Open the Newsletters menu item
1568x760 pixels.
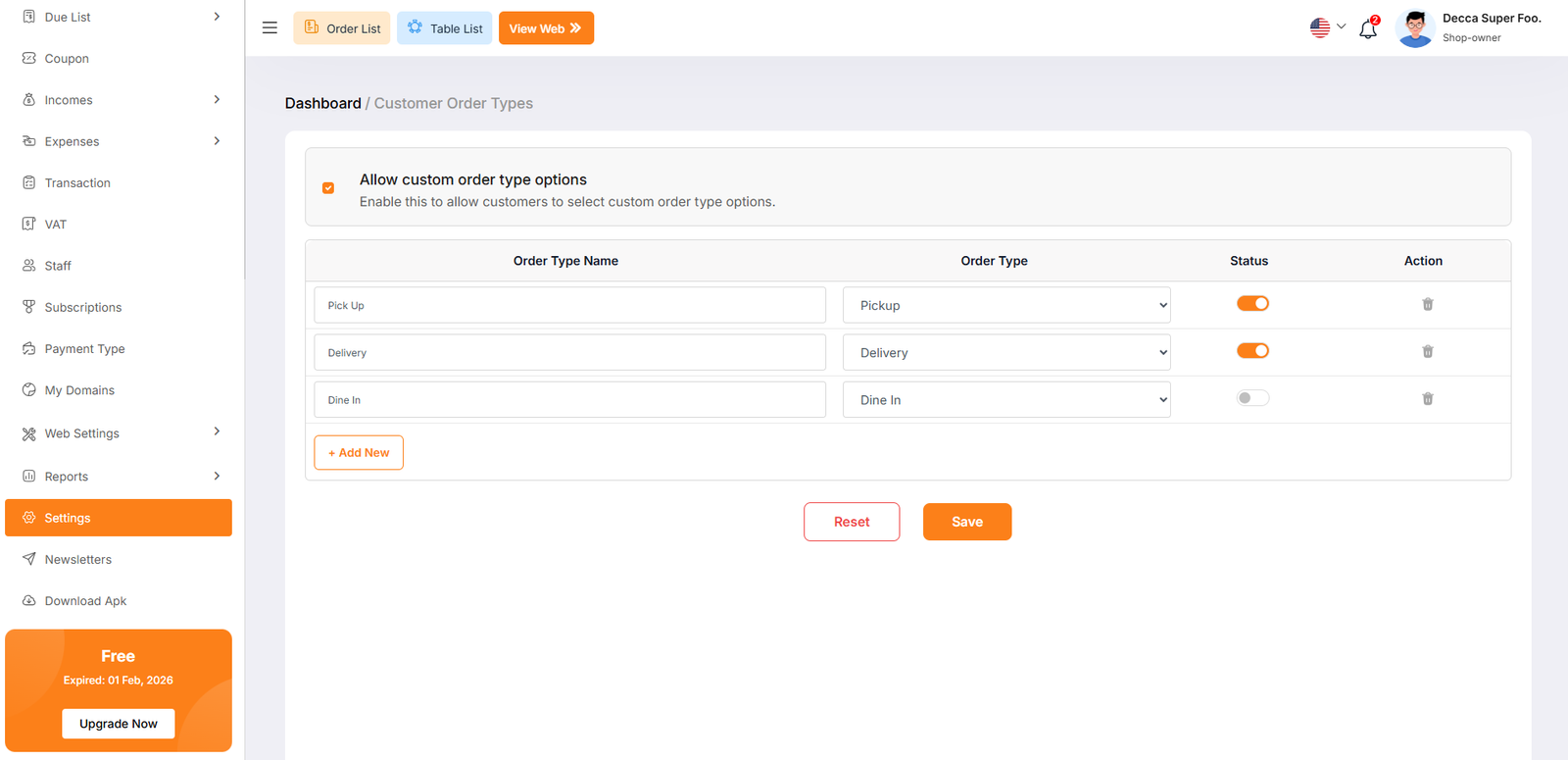coord(78,560)
